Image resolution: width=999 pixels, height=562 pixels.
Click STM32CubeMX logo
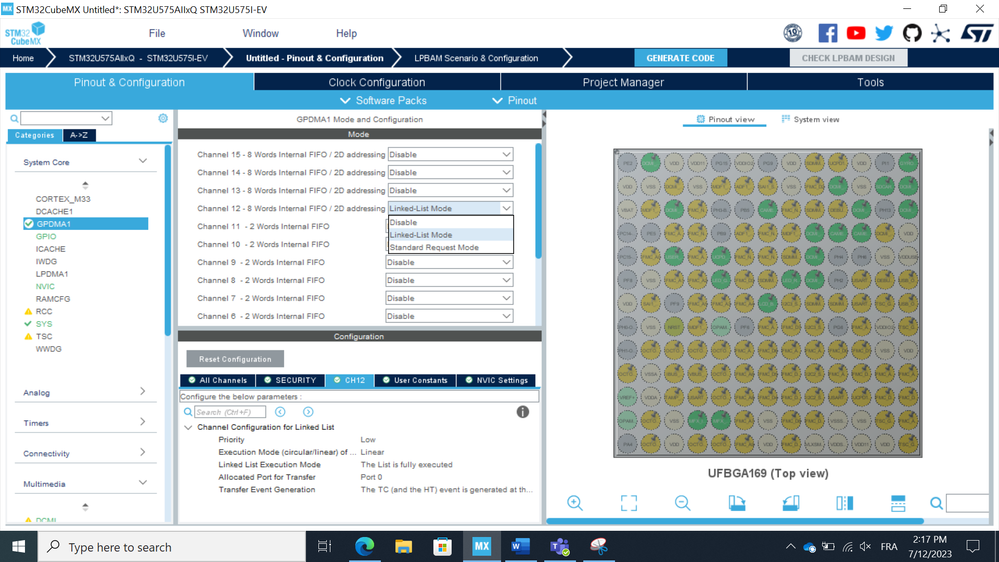(25, 33)
